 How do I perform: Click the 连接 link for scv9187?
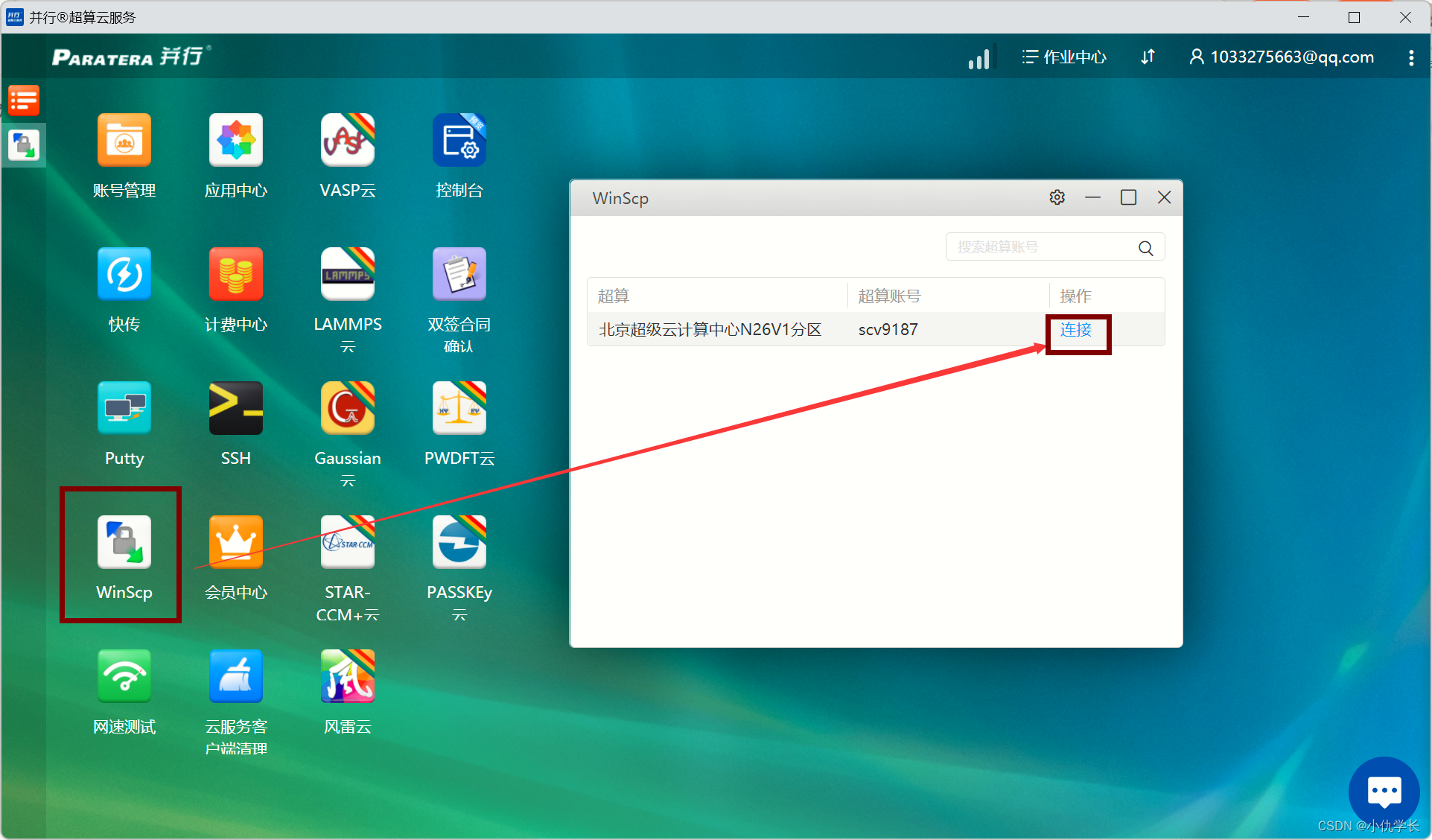tap(1075, 330)
